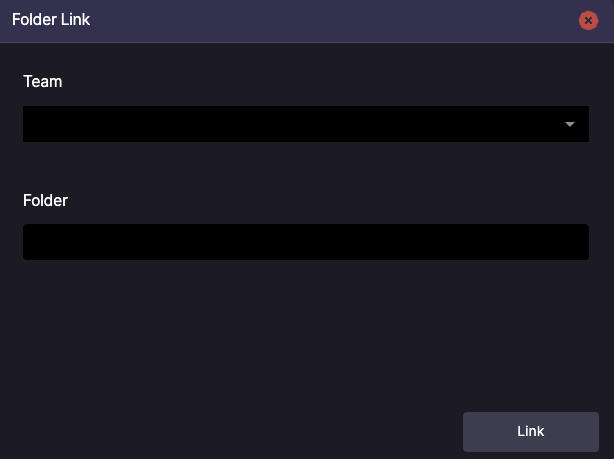Screen dimensions: 614x459
Task: Click the small triangle in Team field
Action: 570,124
